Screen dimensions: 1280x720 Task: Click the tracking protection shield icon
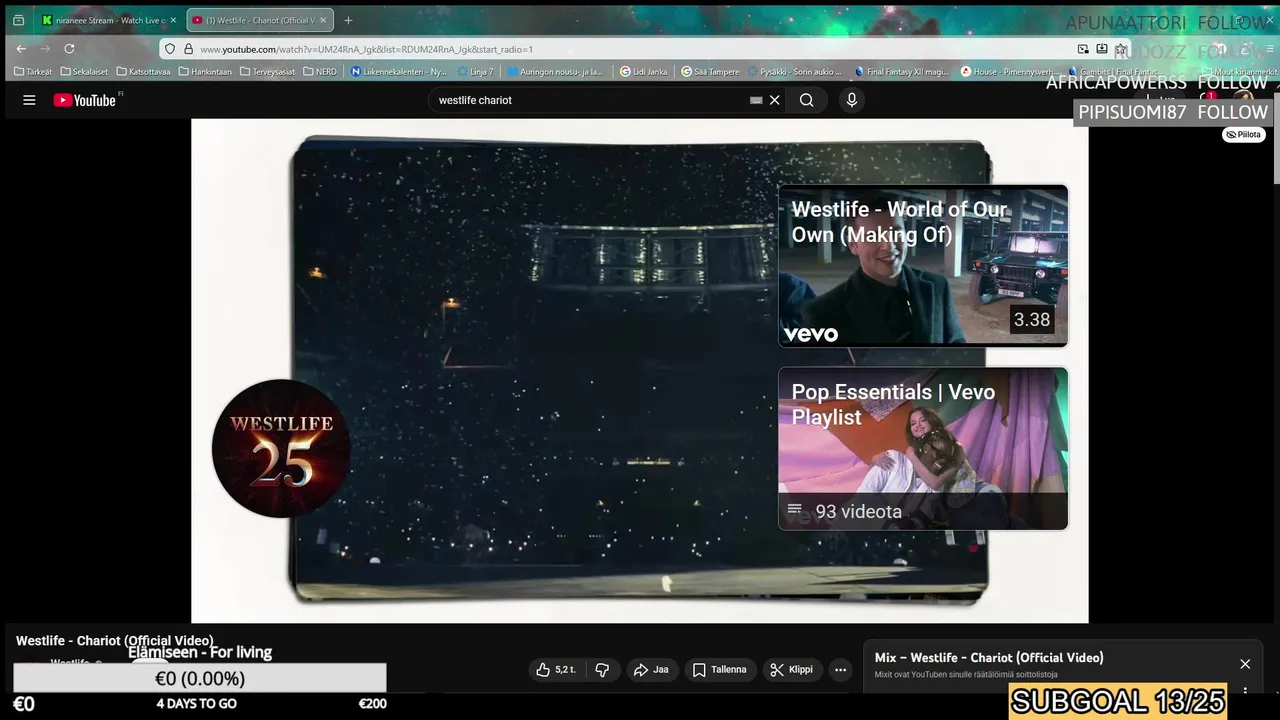(x=170, y=49)
